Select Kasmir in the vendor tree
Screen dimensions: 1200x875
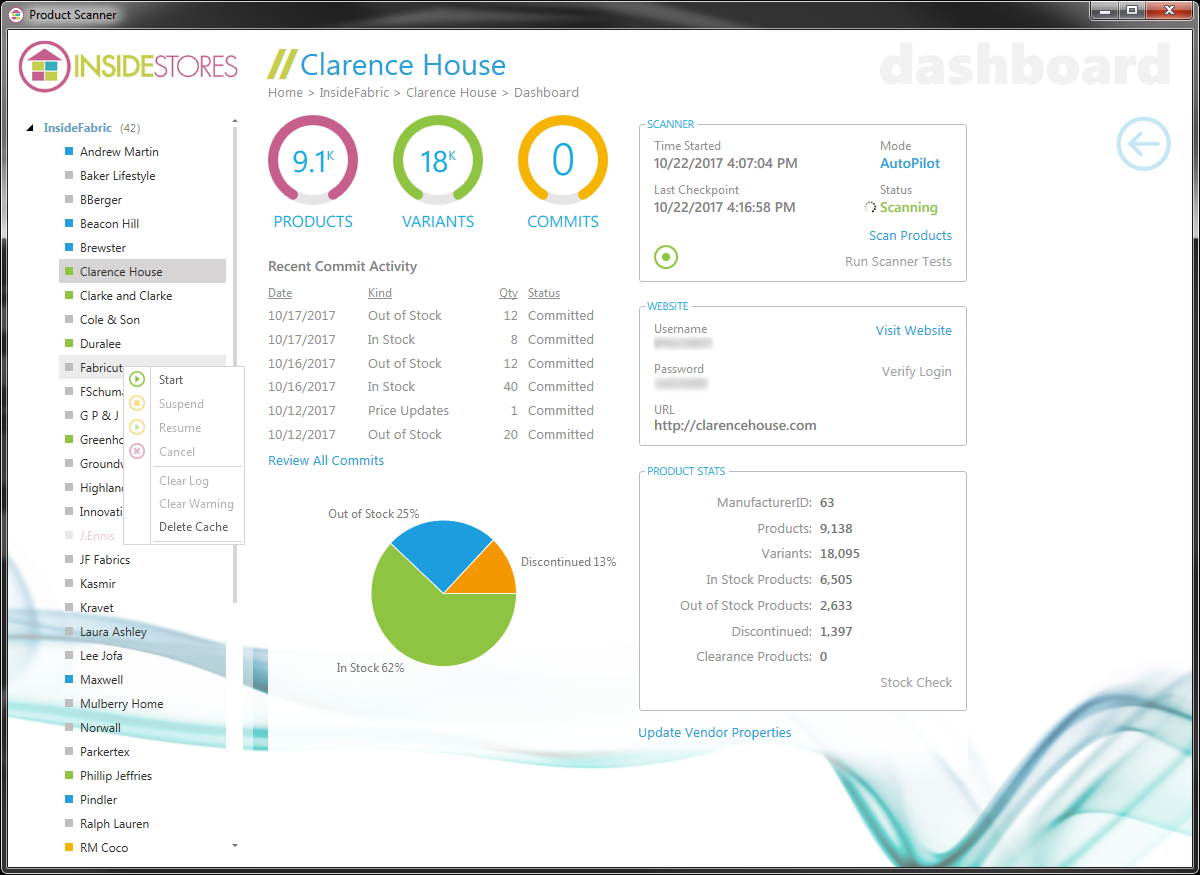point(98,584)
